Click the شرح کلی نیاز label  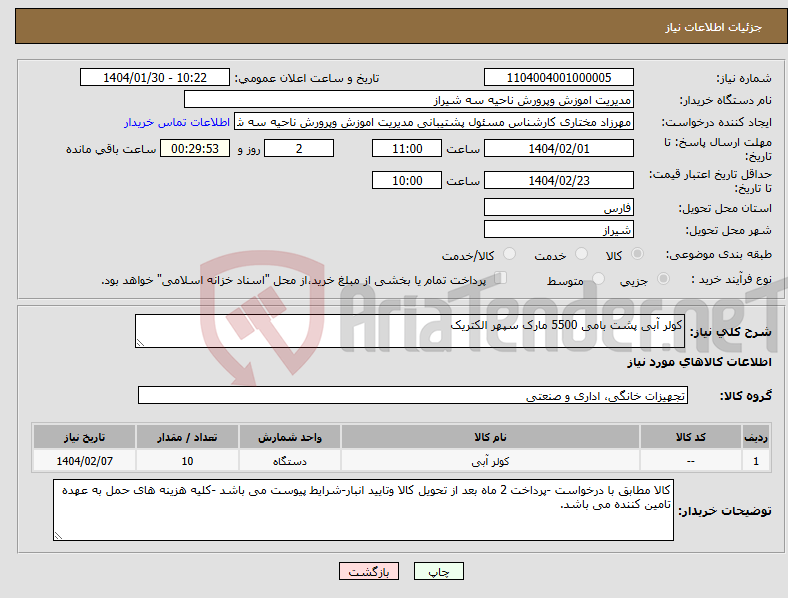[730, 332]
